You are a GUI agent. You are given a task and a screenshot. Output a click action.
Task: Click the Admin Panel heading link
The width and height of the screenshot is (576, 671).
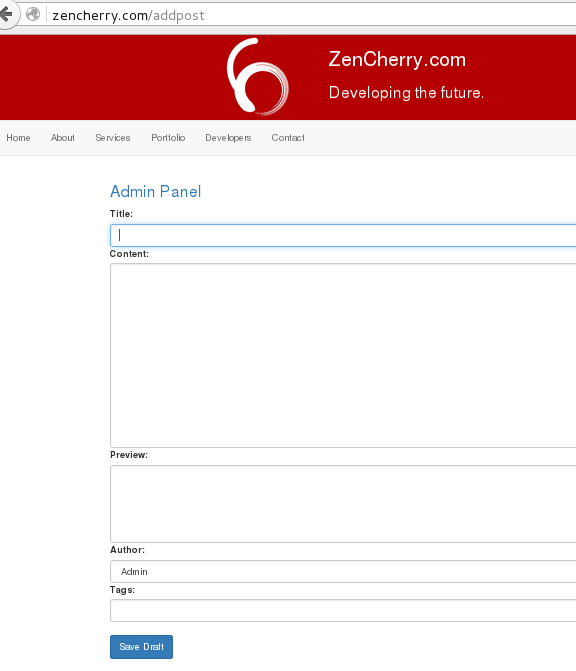coord(156,191)
